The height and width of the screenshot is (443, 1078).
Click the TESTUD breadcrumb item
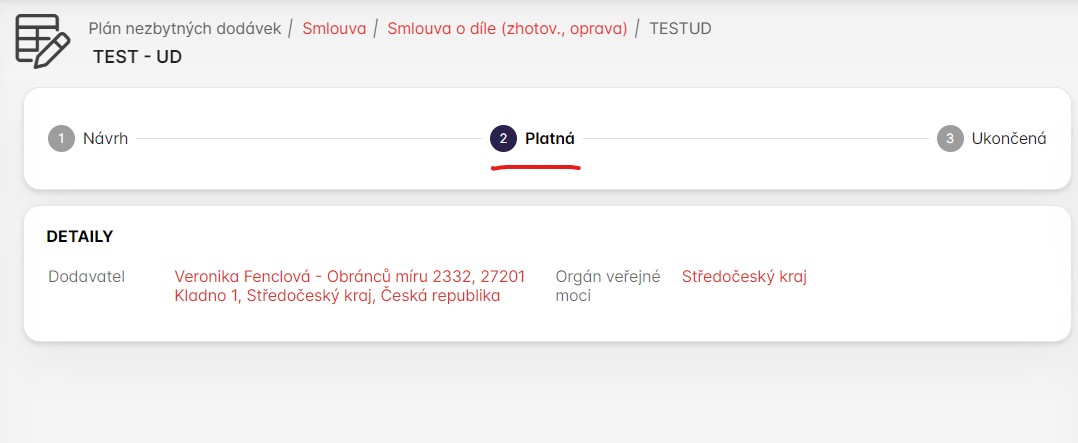[x=680, y=28]
